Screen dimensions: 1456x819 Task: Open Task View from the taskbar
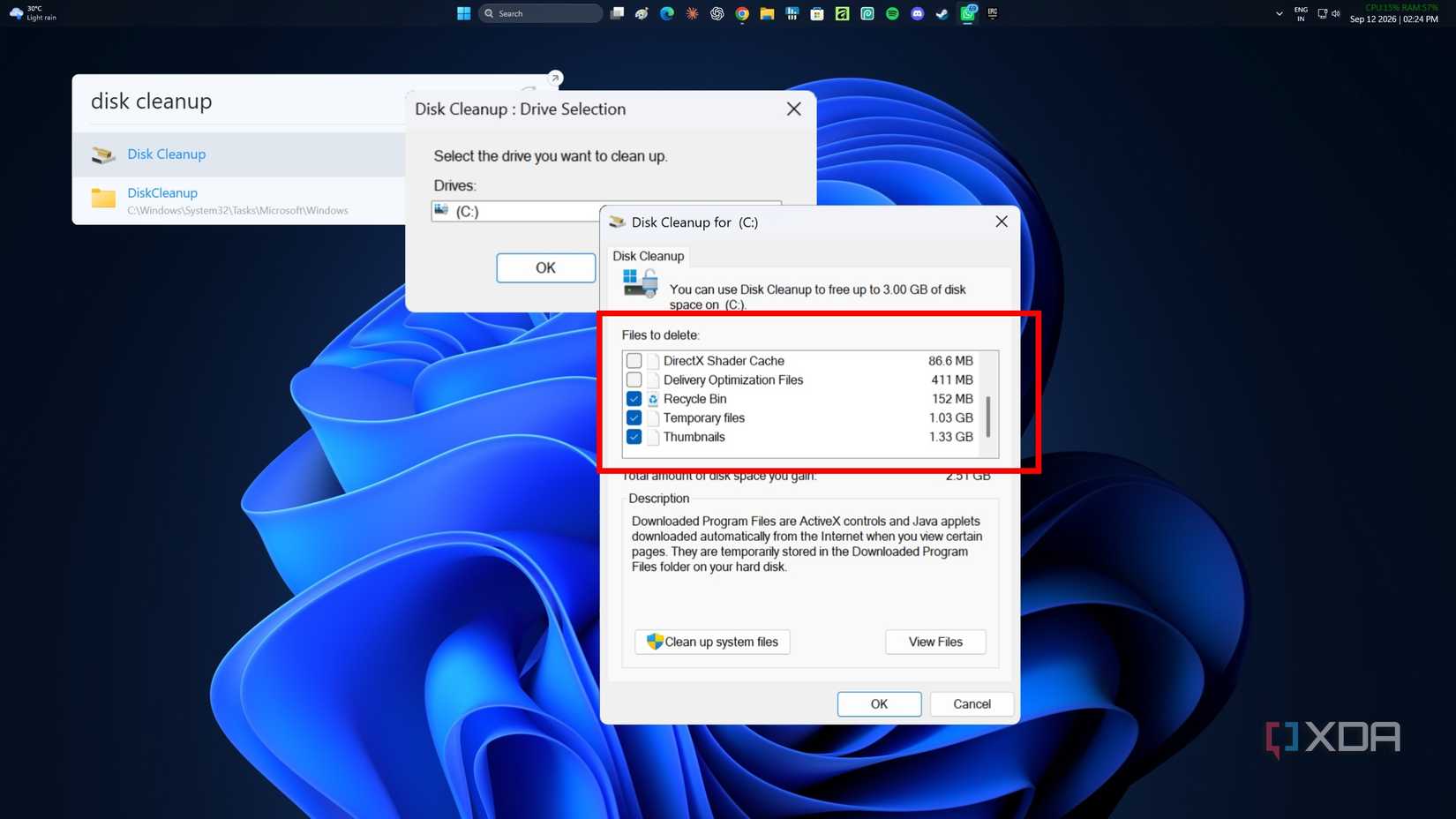click(617, 13)
